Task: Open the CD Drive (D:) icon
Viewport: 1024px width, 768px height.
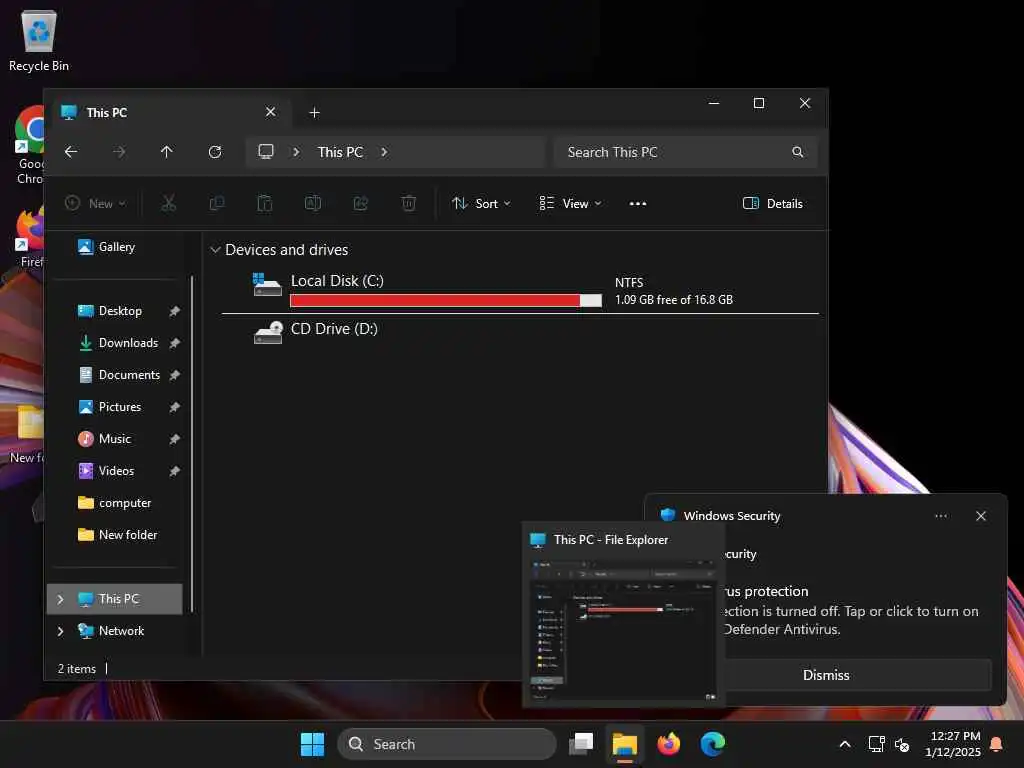Action: pyautogui.click(x=268, y=332)
